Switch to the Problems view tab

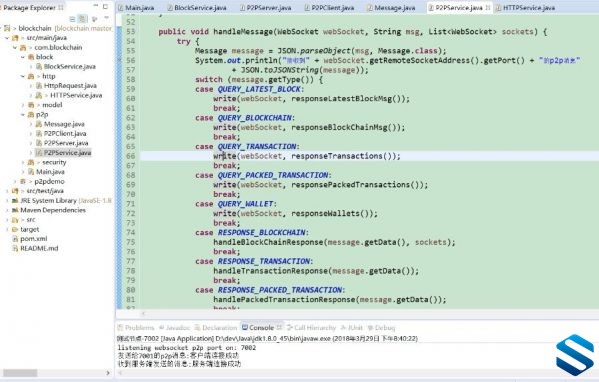pos(136,328)
